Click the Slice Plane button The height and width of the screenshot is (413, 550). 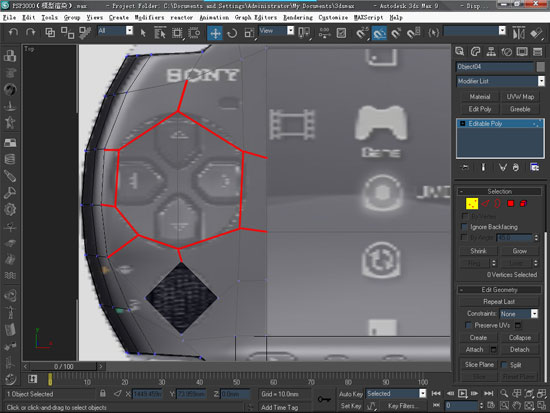click(x=479, y=365)
